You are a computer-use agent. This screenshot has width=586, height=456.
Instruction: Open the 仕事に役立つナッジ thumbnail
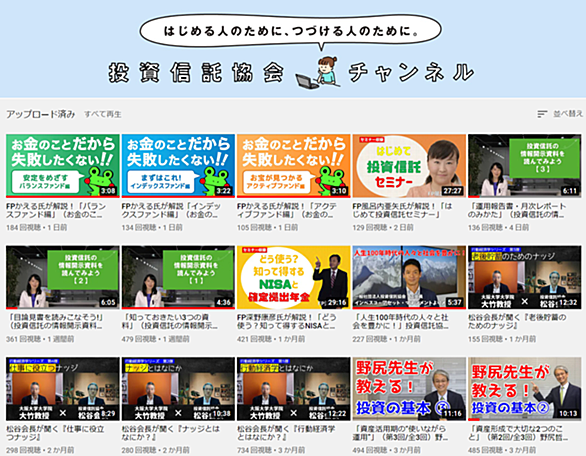point(63,389)
